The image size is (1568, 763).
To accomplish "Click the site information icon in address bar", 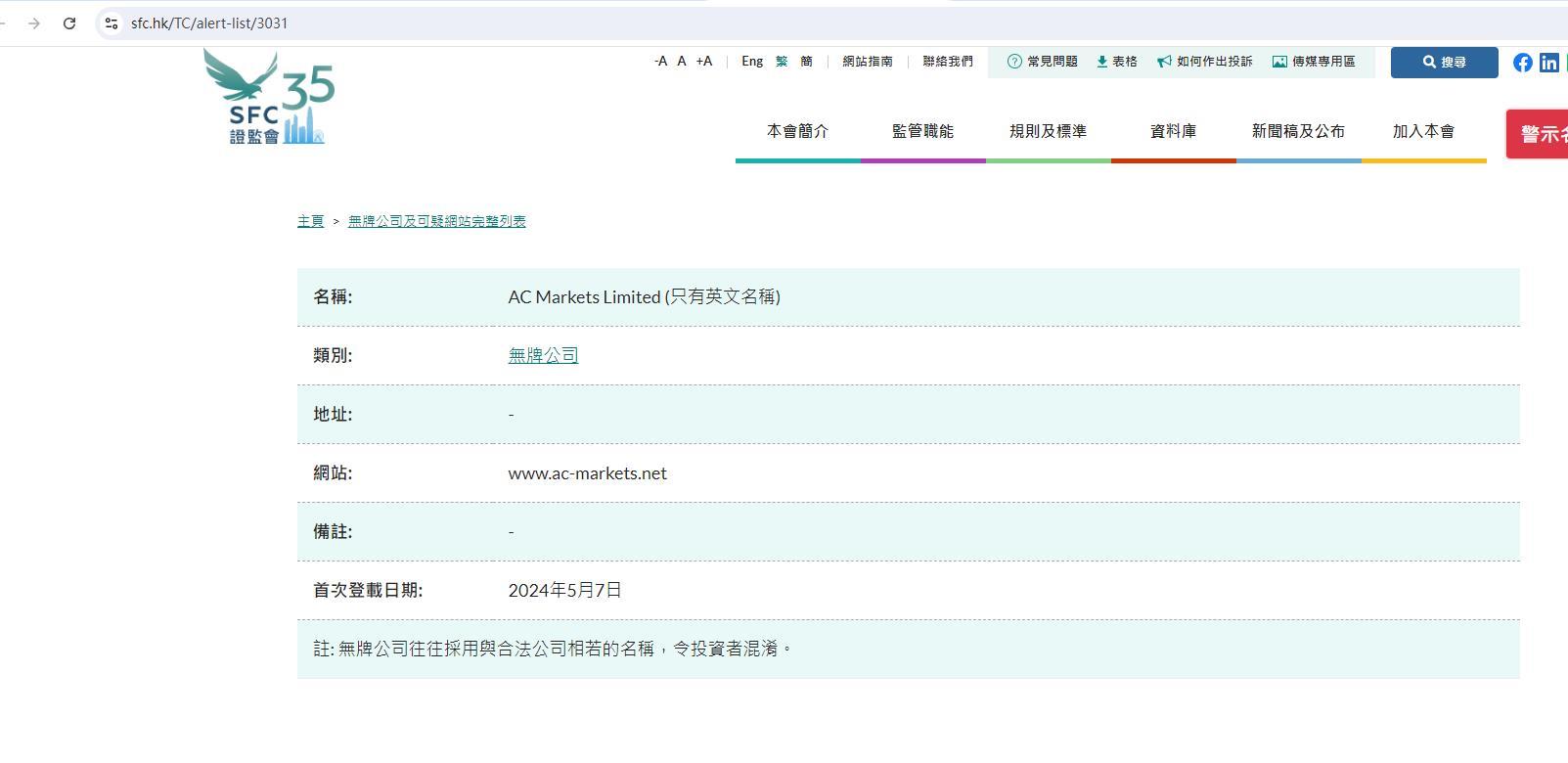I will pyautogui.click(x=112, y=23).
